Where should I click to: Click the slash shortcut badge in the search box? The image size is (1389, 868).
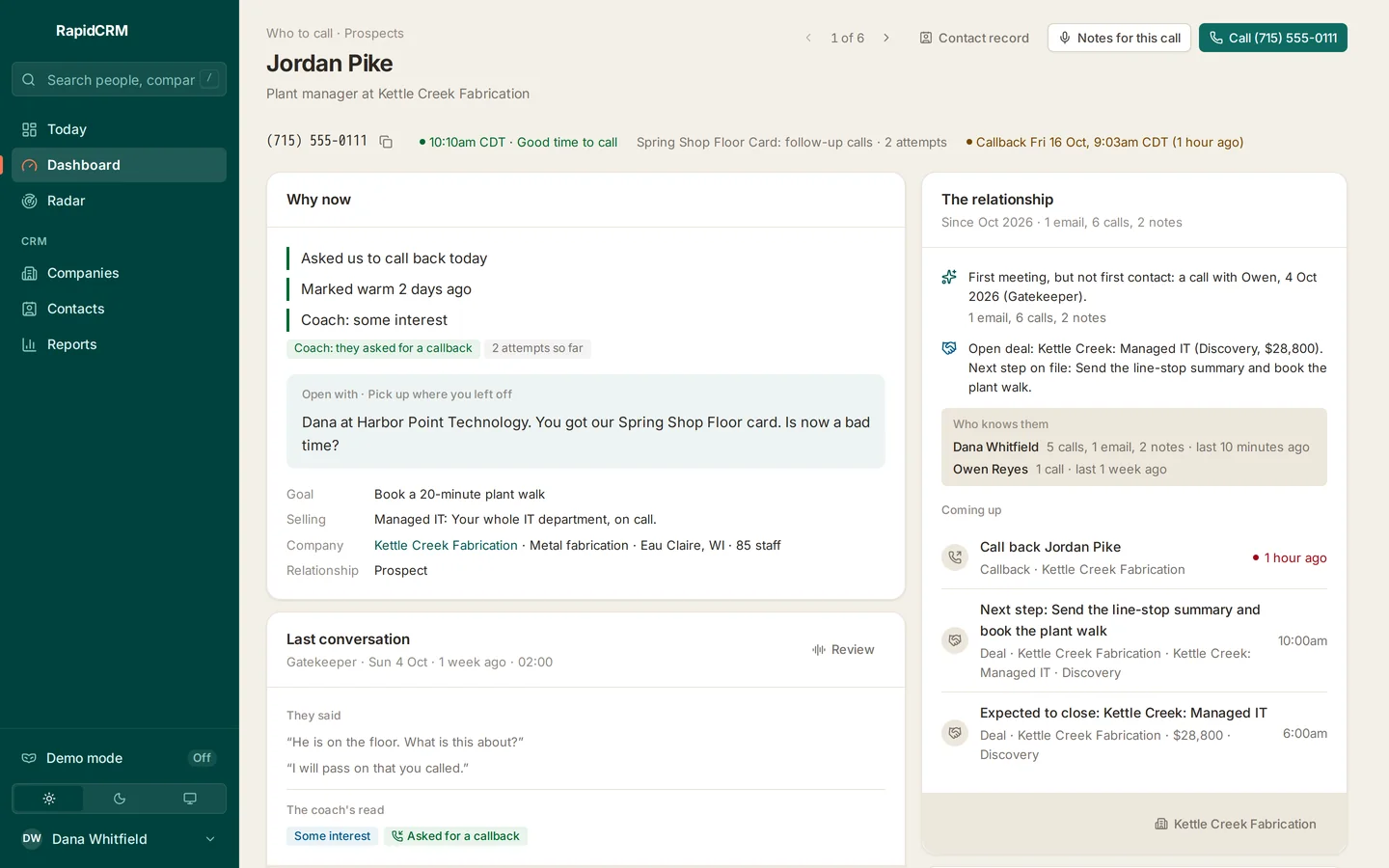pyautogui.click(x=209, y=79)
